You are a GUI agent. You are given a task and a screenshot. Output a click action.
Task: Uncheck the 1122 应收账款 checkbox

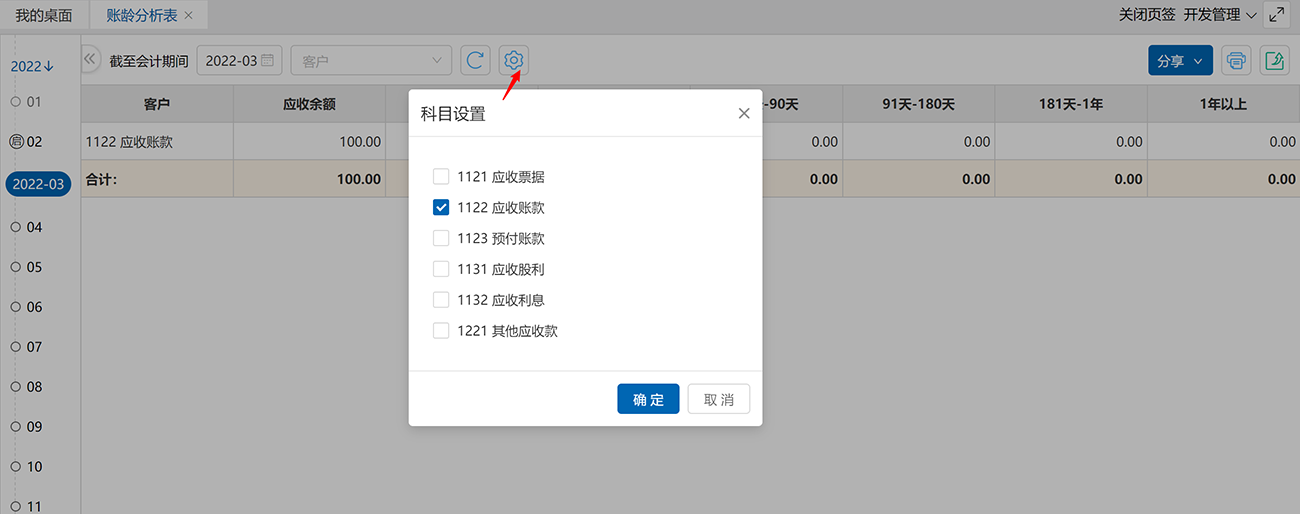click(x=441, y=208)
